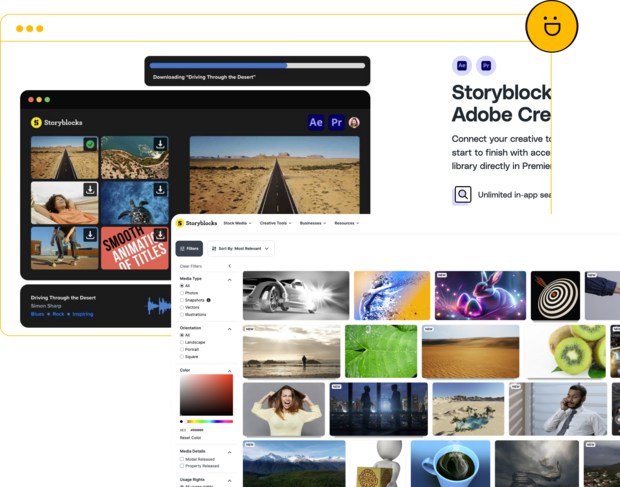Check the Model Released box
620x487 pixels.
182,459
